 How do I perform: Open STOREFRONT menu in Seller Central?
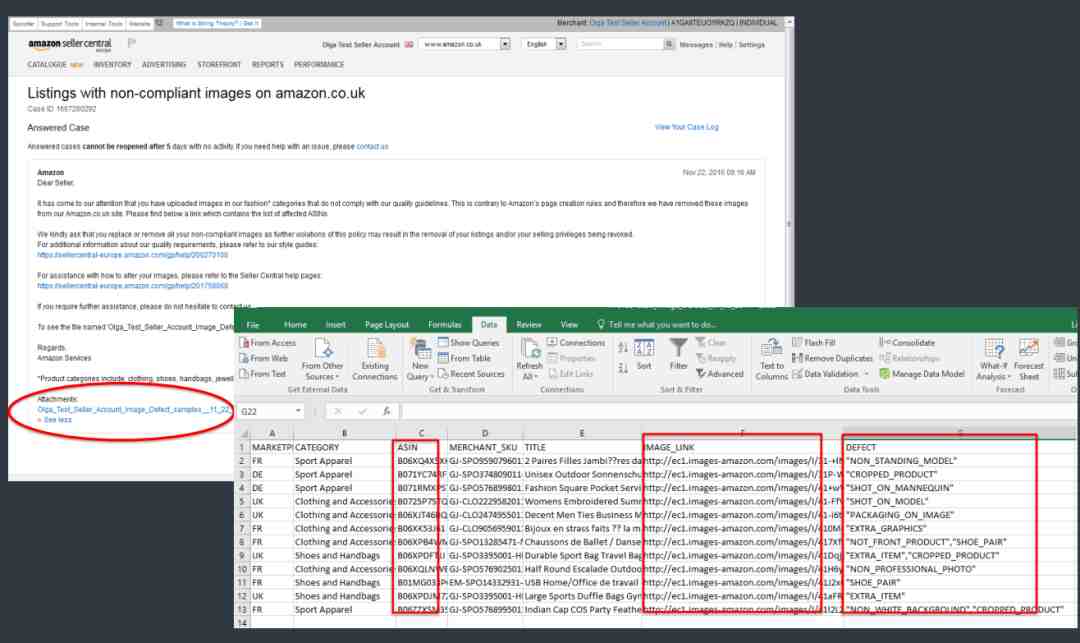click(219, 65)
